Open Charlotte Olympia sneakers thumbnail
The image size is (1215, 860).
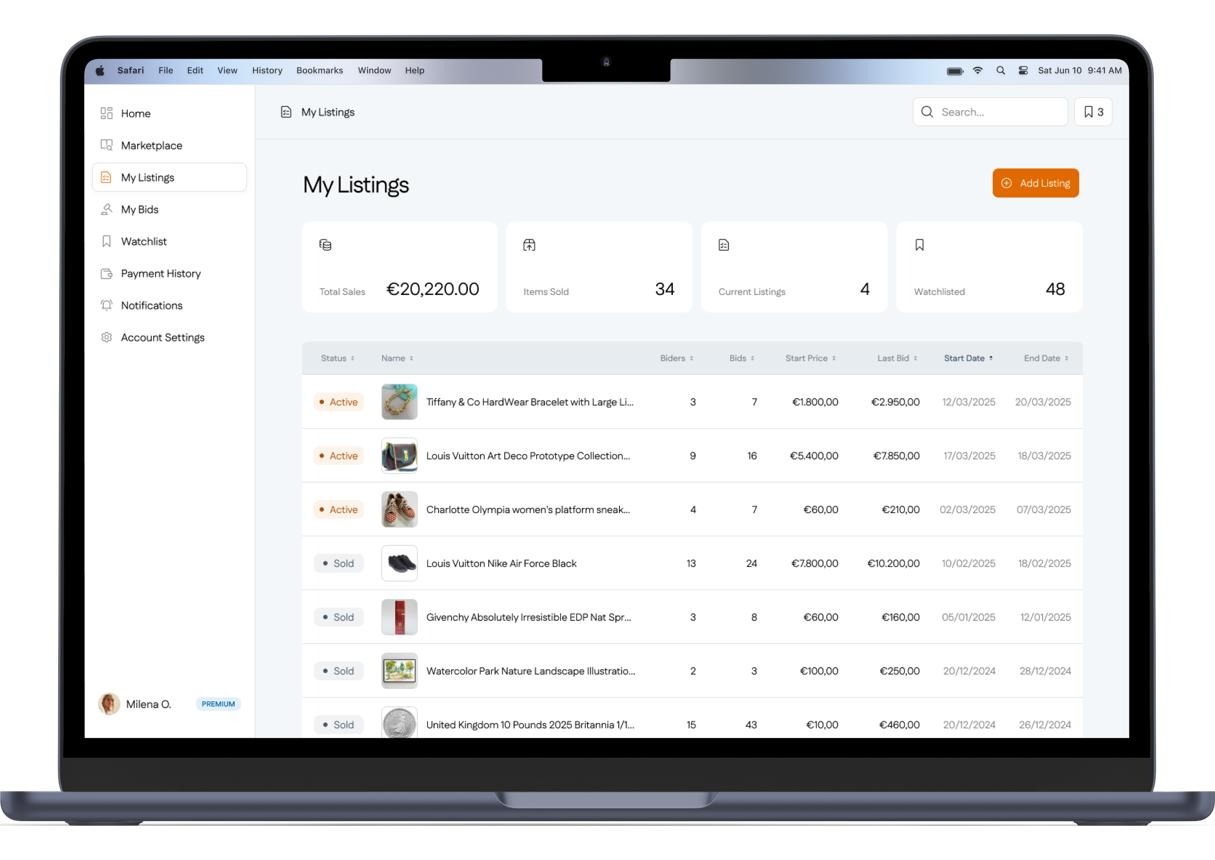tap(399, 510)
